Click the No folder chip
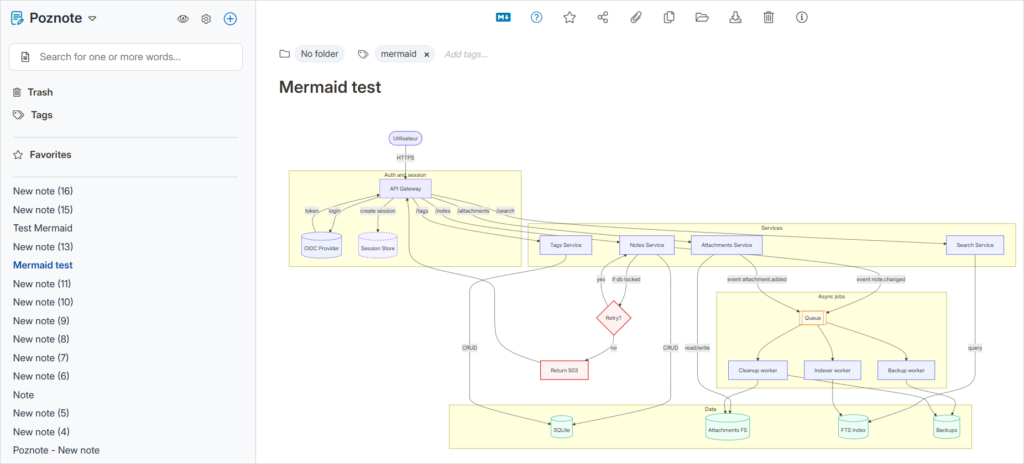This screenshot has width=1024, height=464. pyautogui.click(x=319, y=54)
